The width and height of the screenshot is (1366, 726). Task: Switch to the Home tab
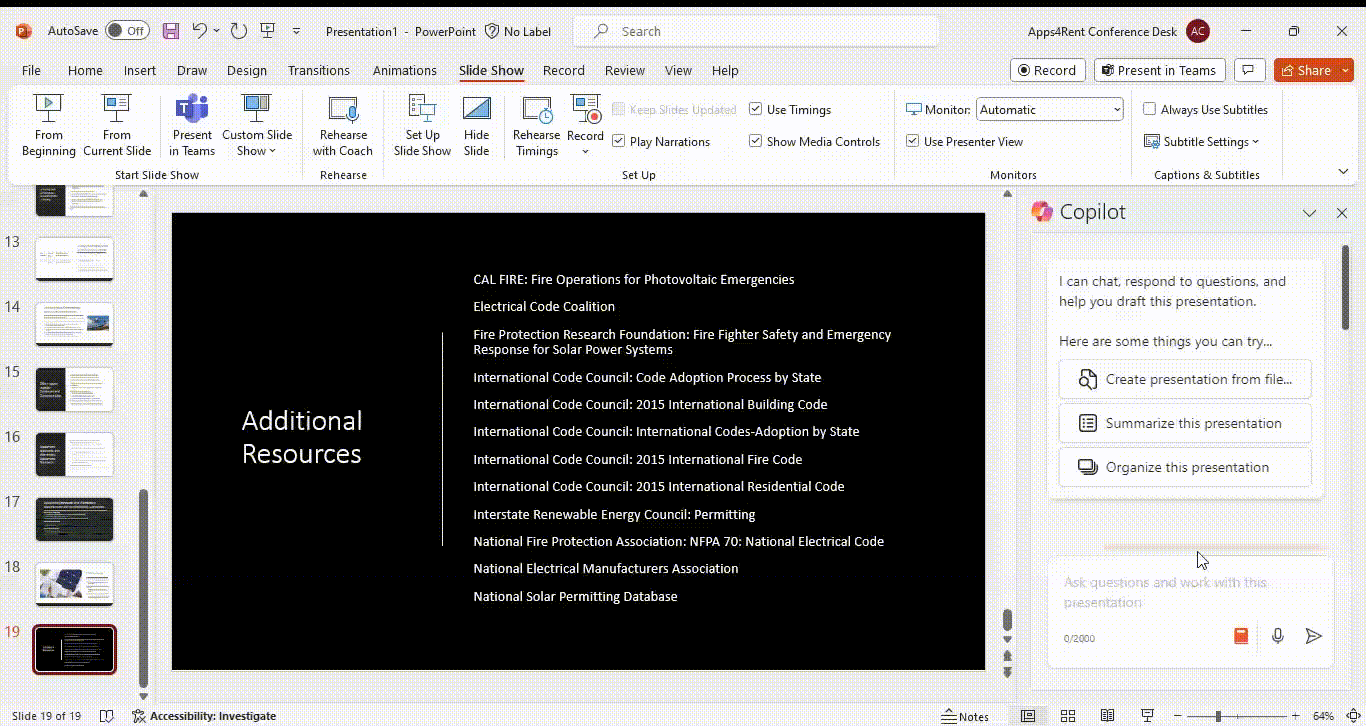[85, 70]
